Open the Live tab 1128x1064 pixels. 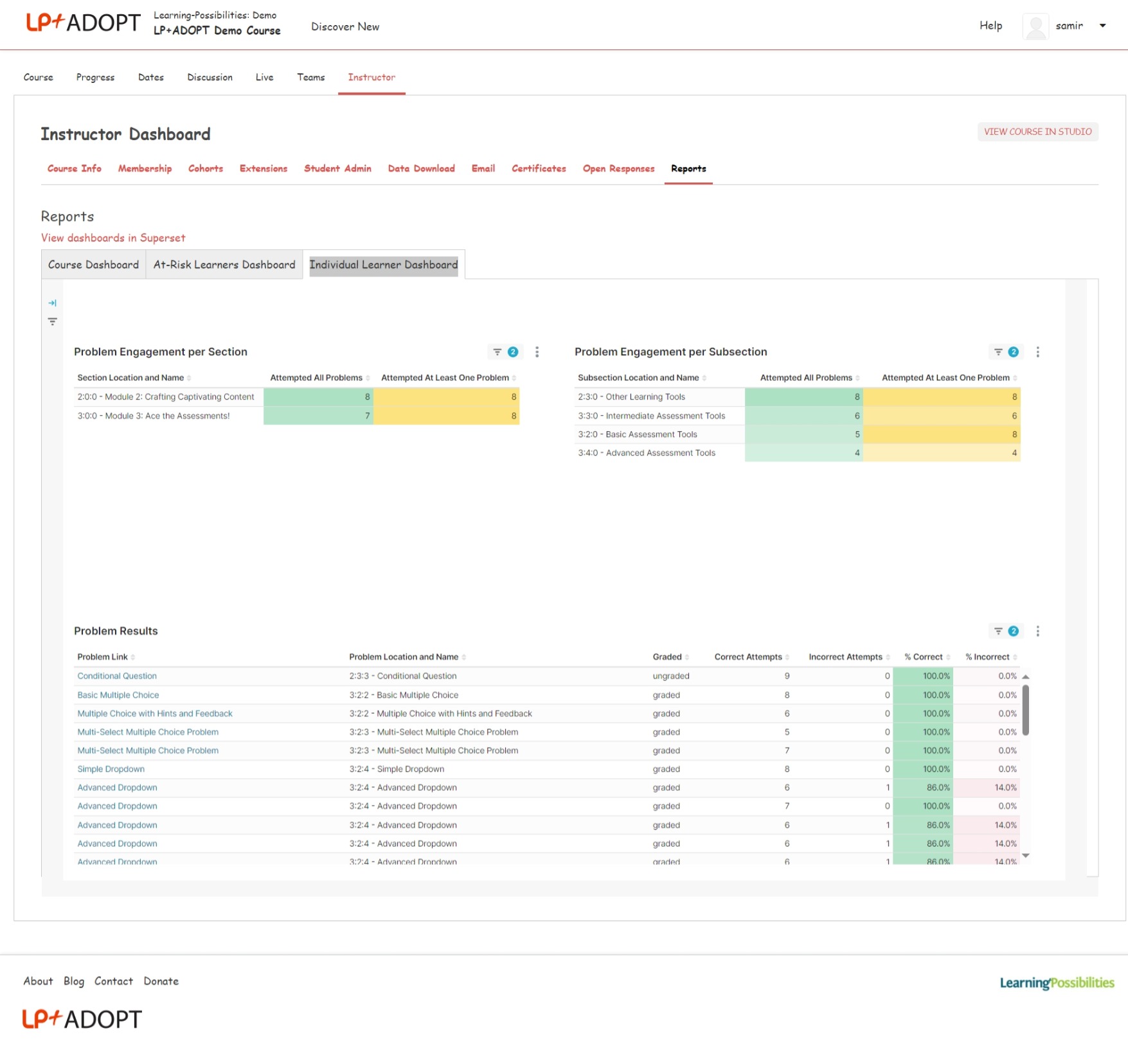pos(265,77)
